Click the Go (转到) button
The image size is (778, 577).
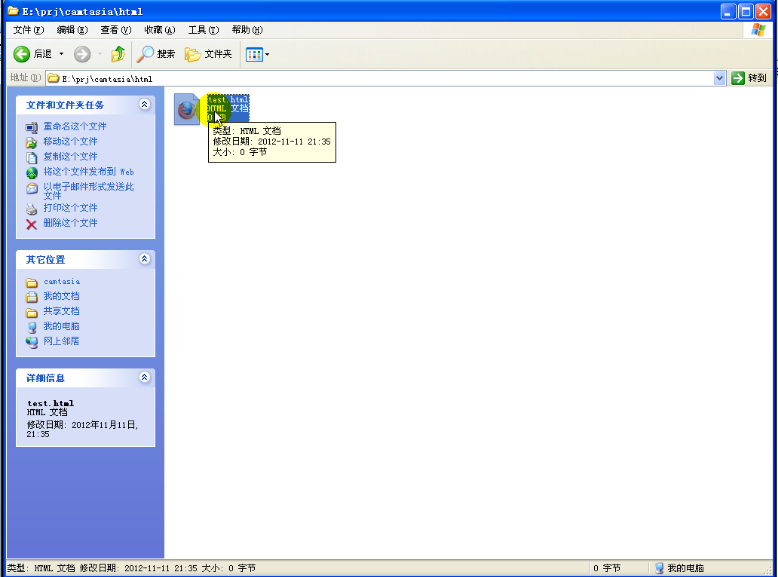[x=749, y=78]
